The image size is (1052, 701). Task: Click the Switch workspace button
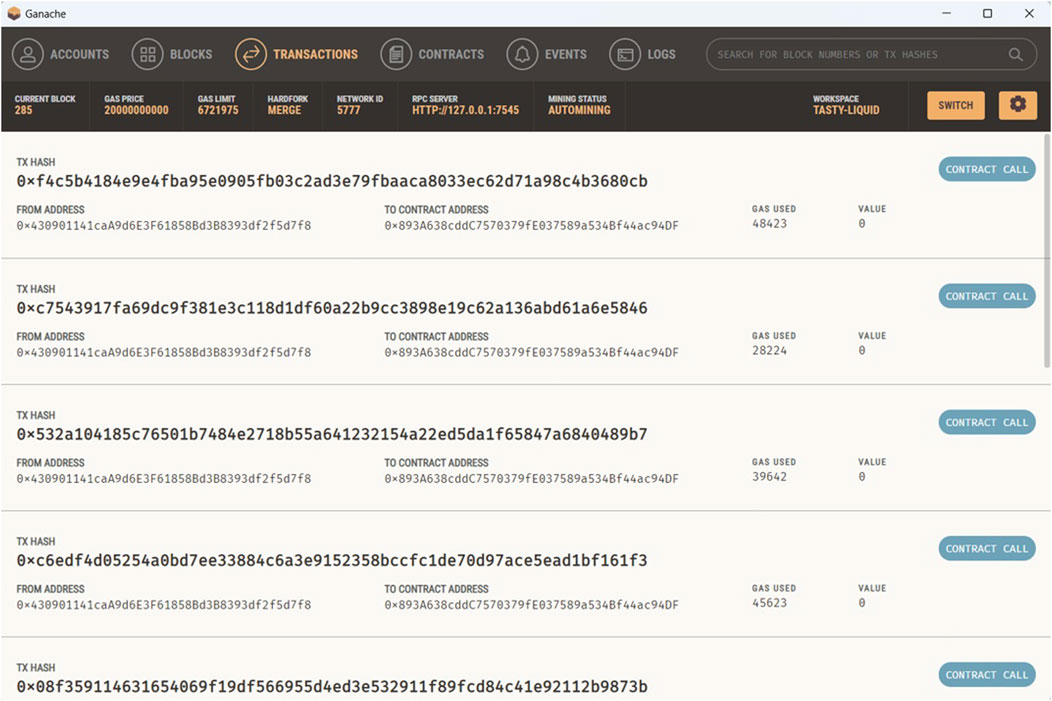[955, 105]
